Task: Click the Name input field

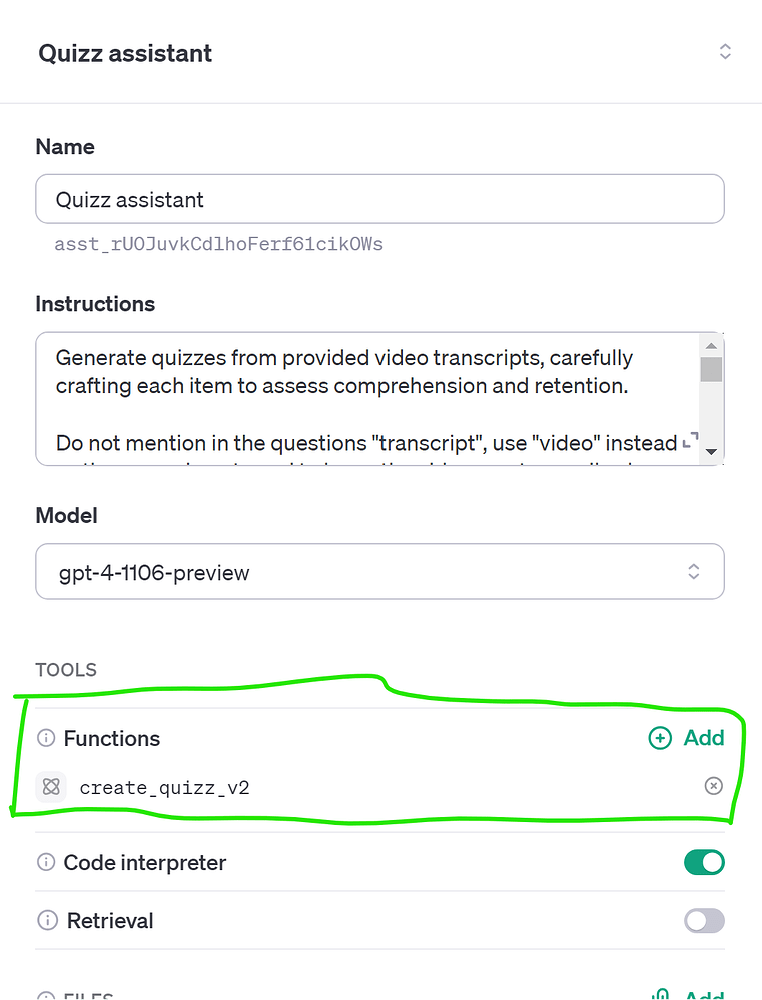Action: tap(380, 199)
